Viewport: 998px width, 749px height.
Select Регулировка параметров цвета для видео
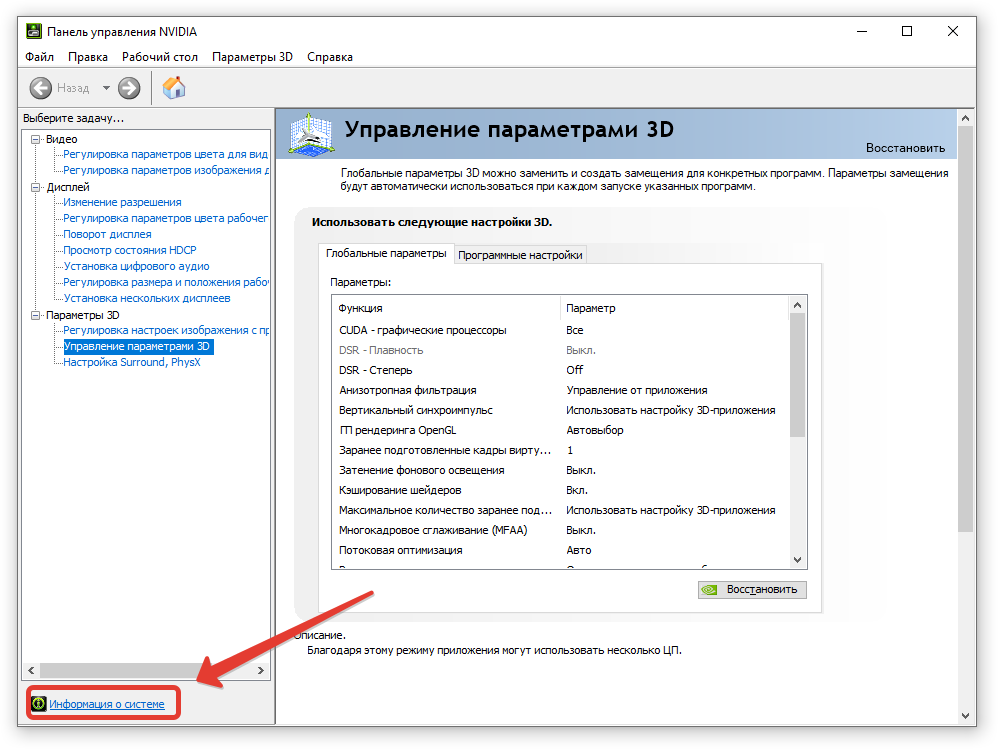pos(165,154)
